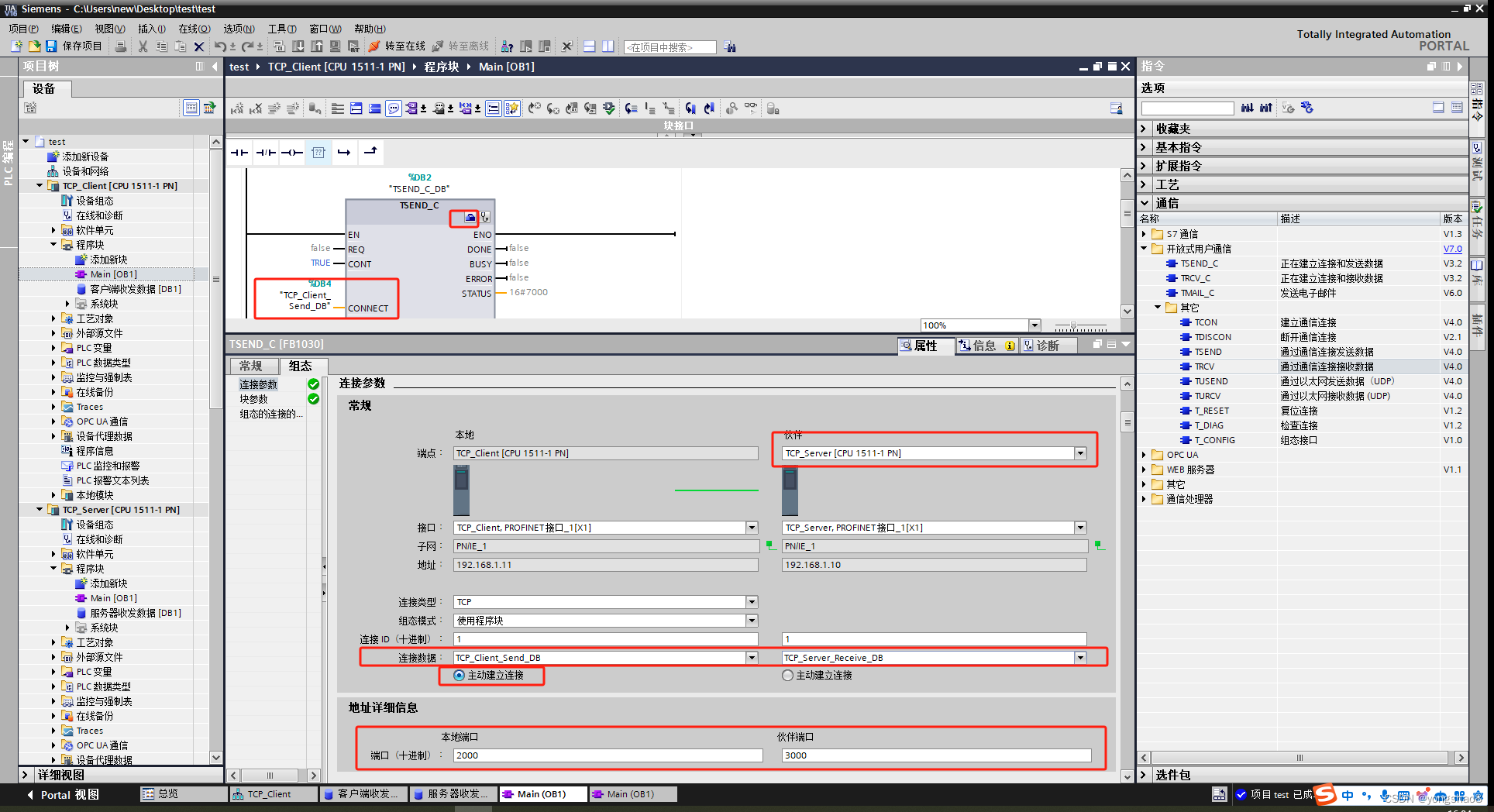This screenshot has width=1494, height=812.
Task: Select partner 主动建立连接 radio button
Action: [788, 676]
